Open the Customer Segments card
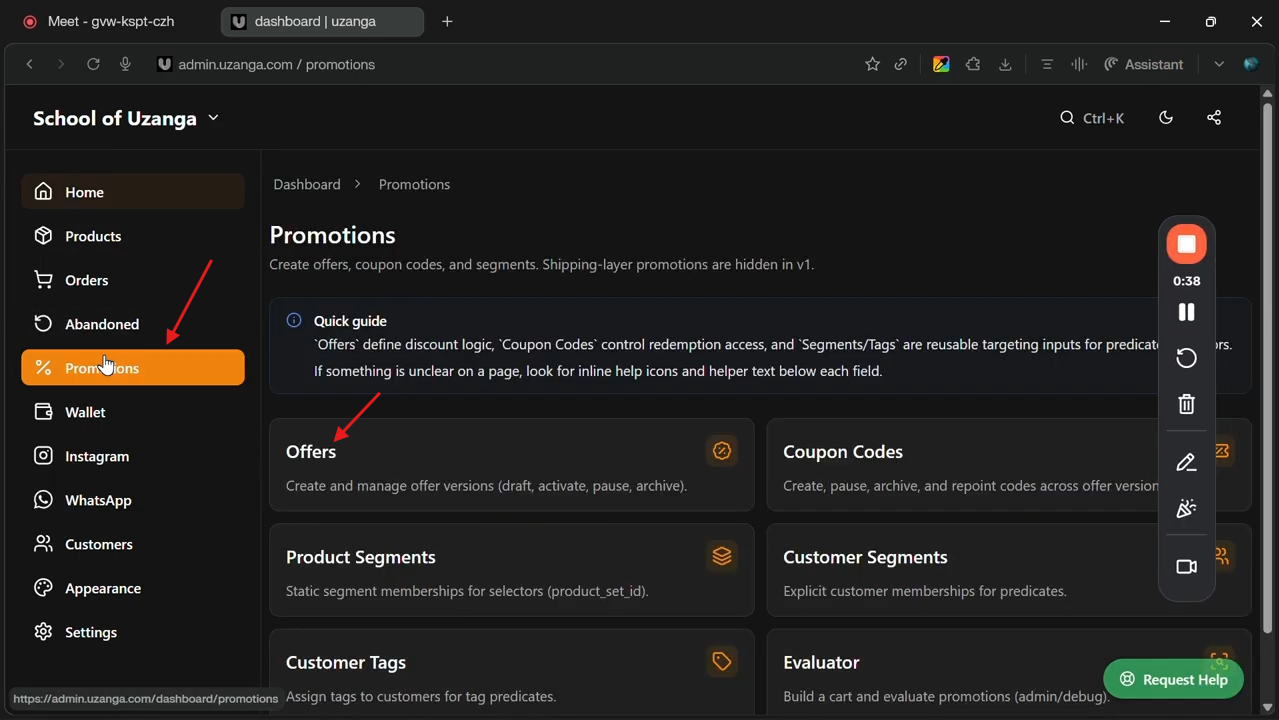Image resolution: width=1279 pixels, height=720 pixels. [x=1009, y=570]
